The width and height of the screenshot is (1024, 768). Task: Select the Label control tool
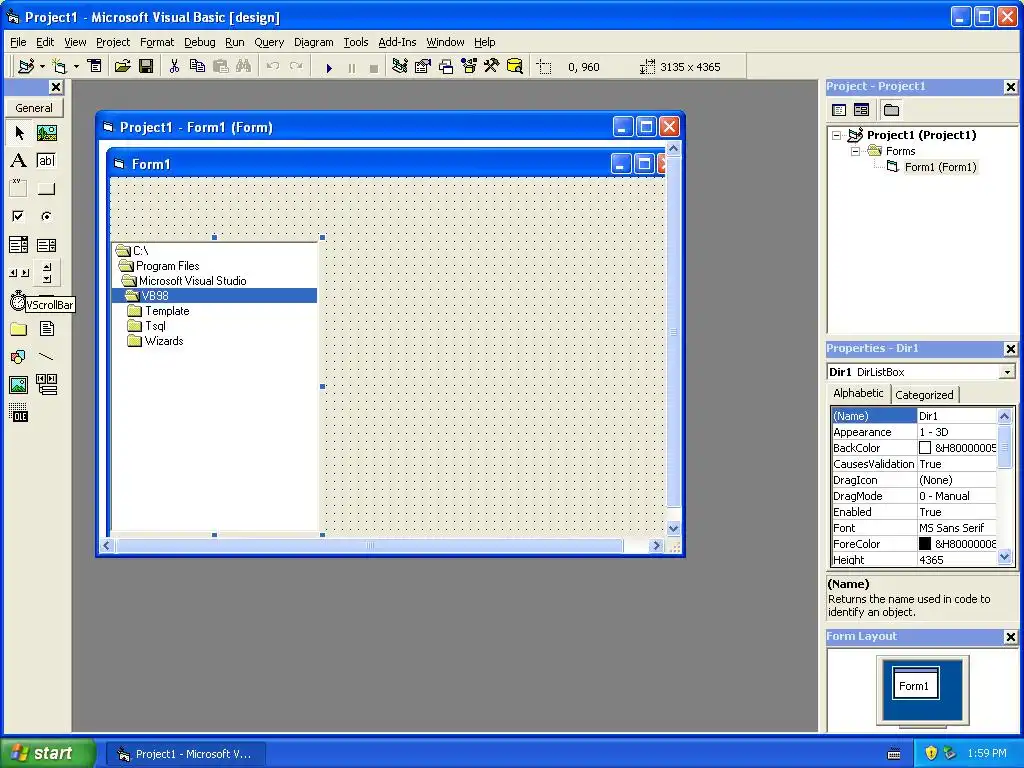click(x=19, y=161)
